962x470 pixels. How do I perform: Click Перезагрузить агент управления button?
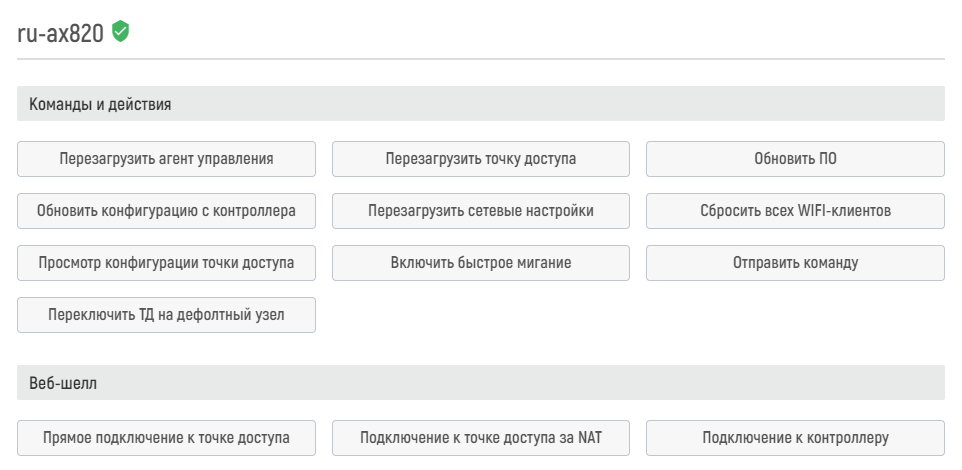pos(166,159)
